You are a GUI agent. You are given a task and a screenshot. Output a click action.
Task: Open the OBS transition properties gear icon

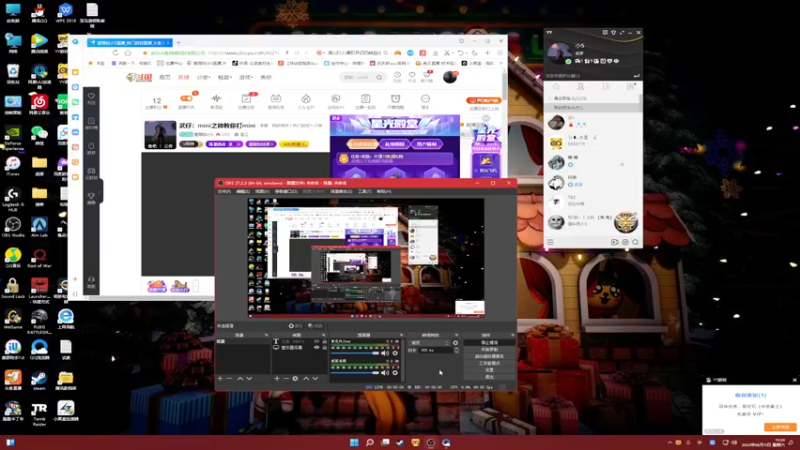coord(455,343)
